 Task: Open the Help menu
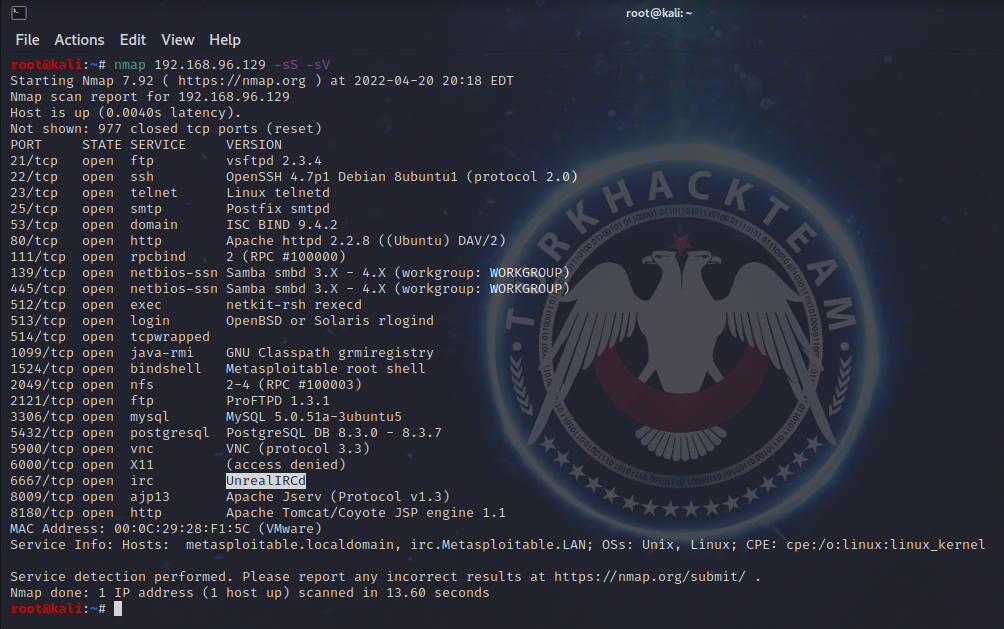(225, 40)
